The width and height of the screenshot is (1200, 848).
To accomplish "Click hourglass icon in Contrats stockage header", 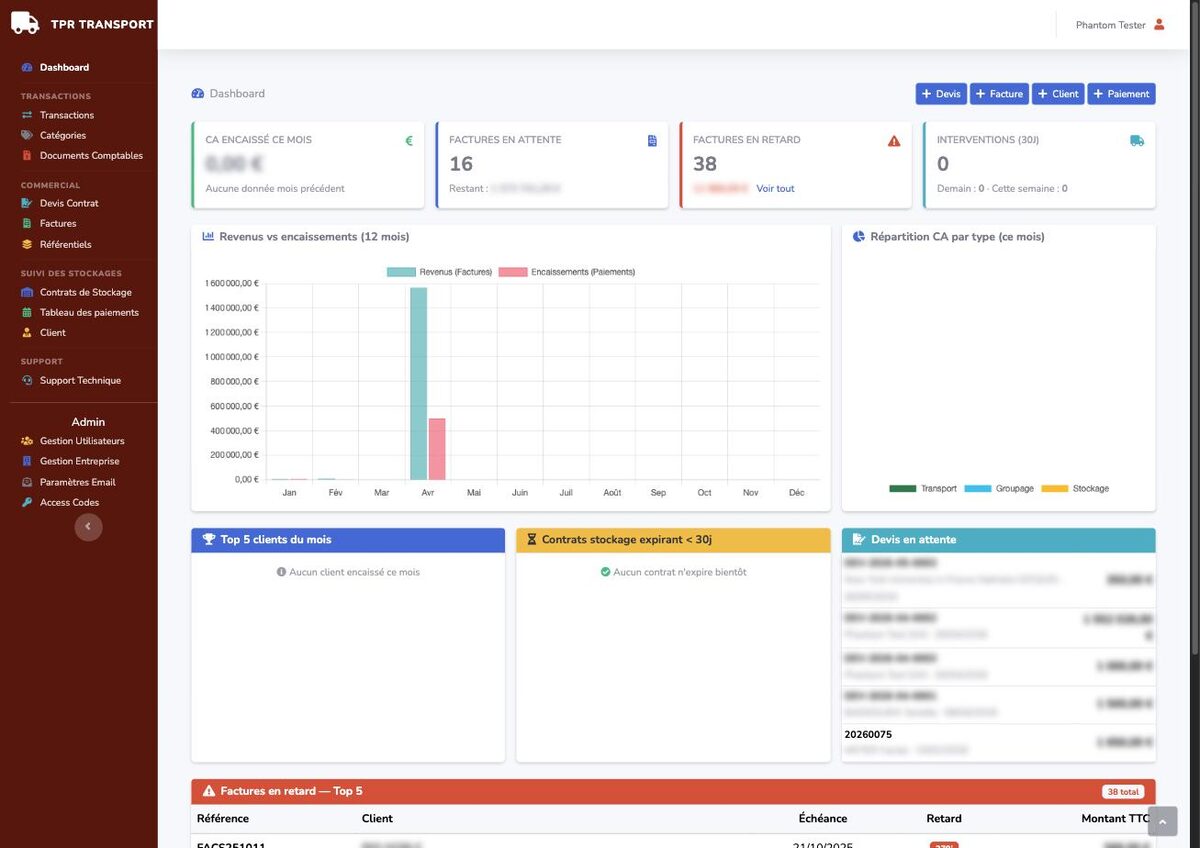I will (532, 539).
